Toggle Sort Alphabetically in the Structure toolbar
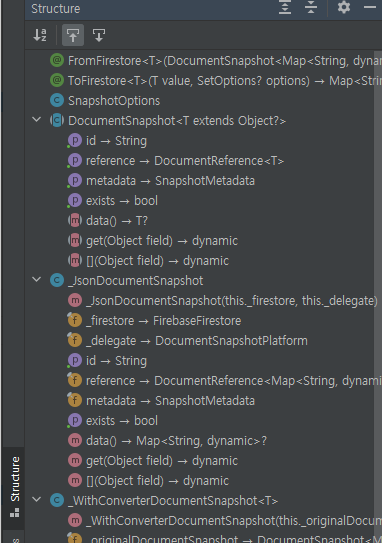 coord(40,35)
